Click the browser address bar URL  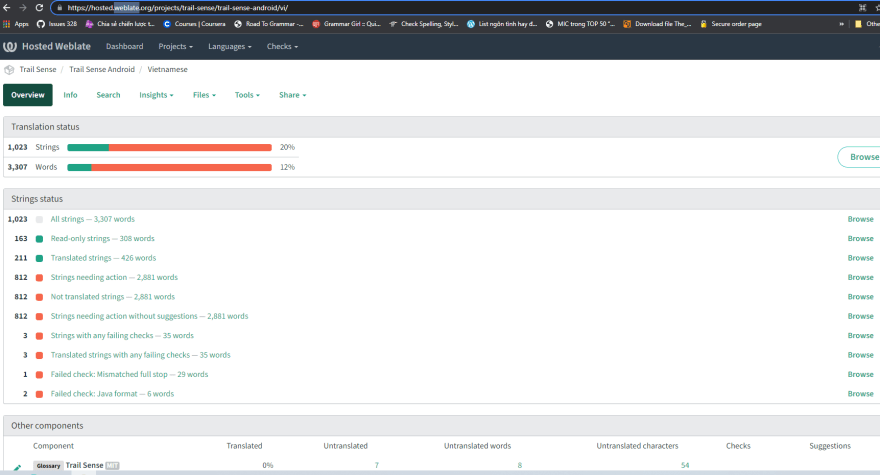click(177, 8)
